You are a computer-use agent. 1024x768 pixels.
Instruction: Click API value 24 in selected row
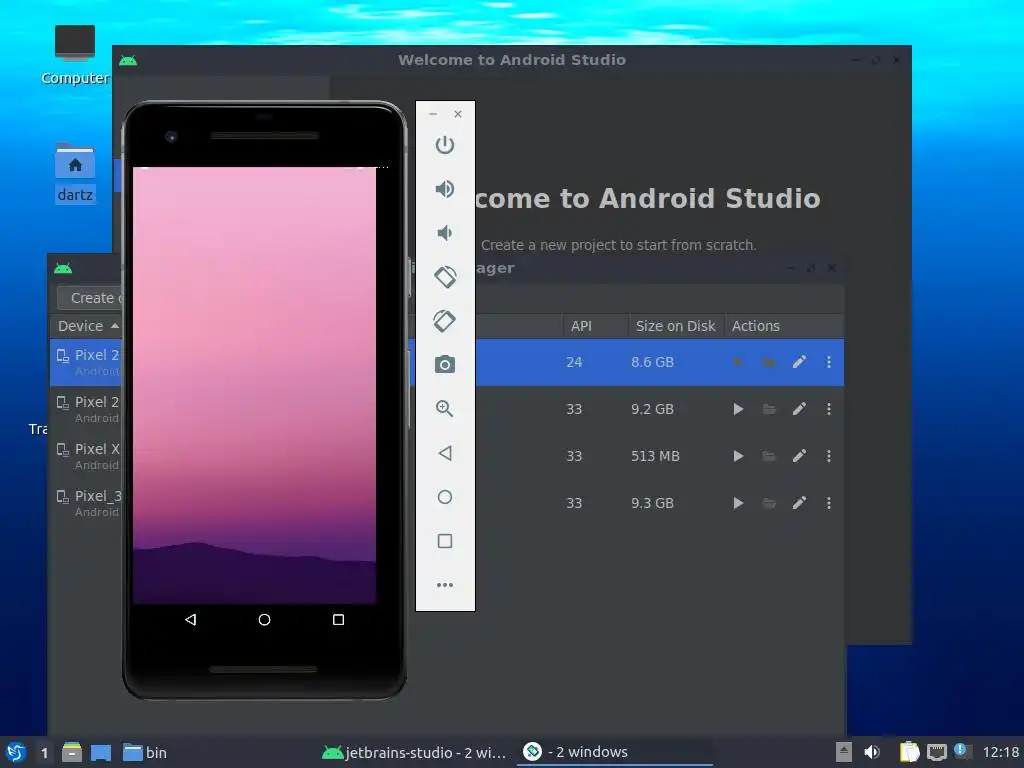pos(573,362)
